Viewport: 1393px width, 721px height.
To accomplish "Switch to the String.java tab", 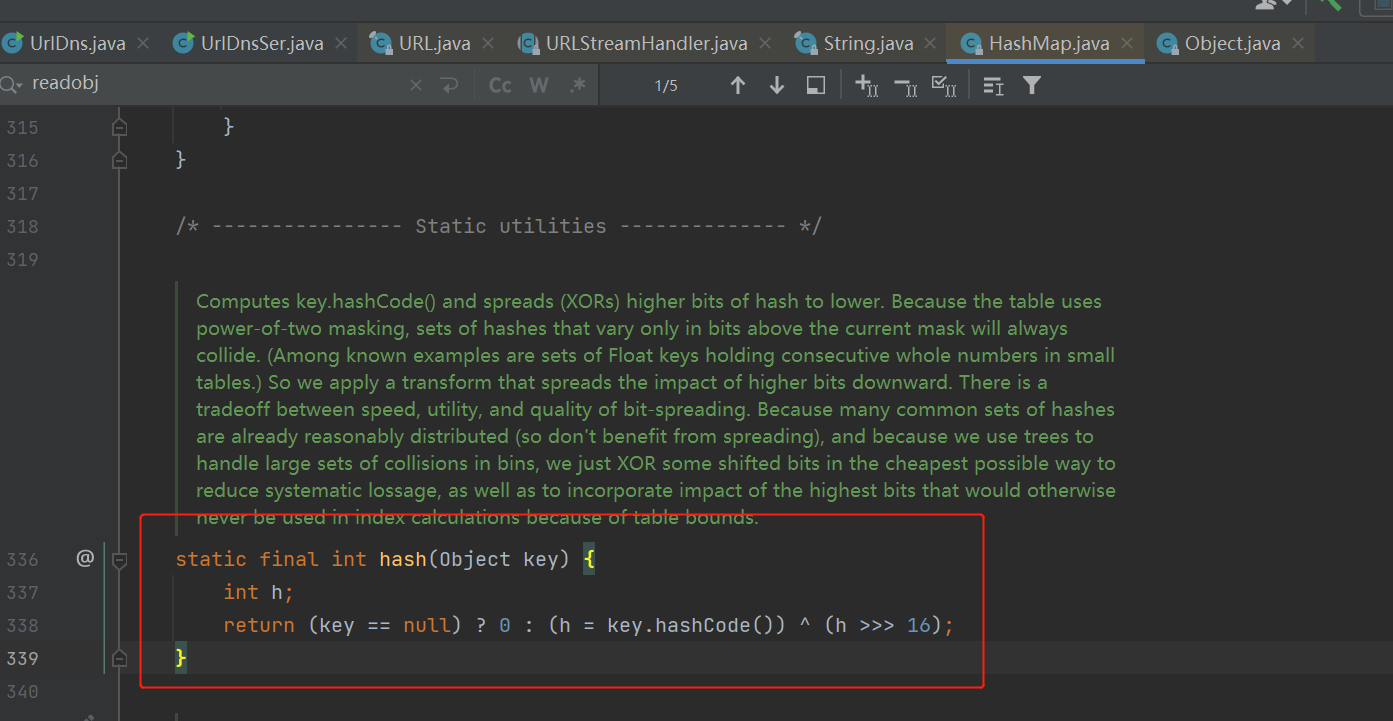I will tap(868, 44).
